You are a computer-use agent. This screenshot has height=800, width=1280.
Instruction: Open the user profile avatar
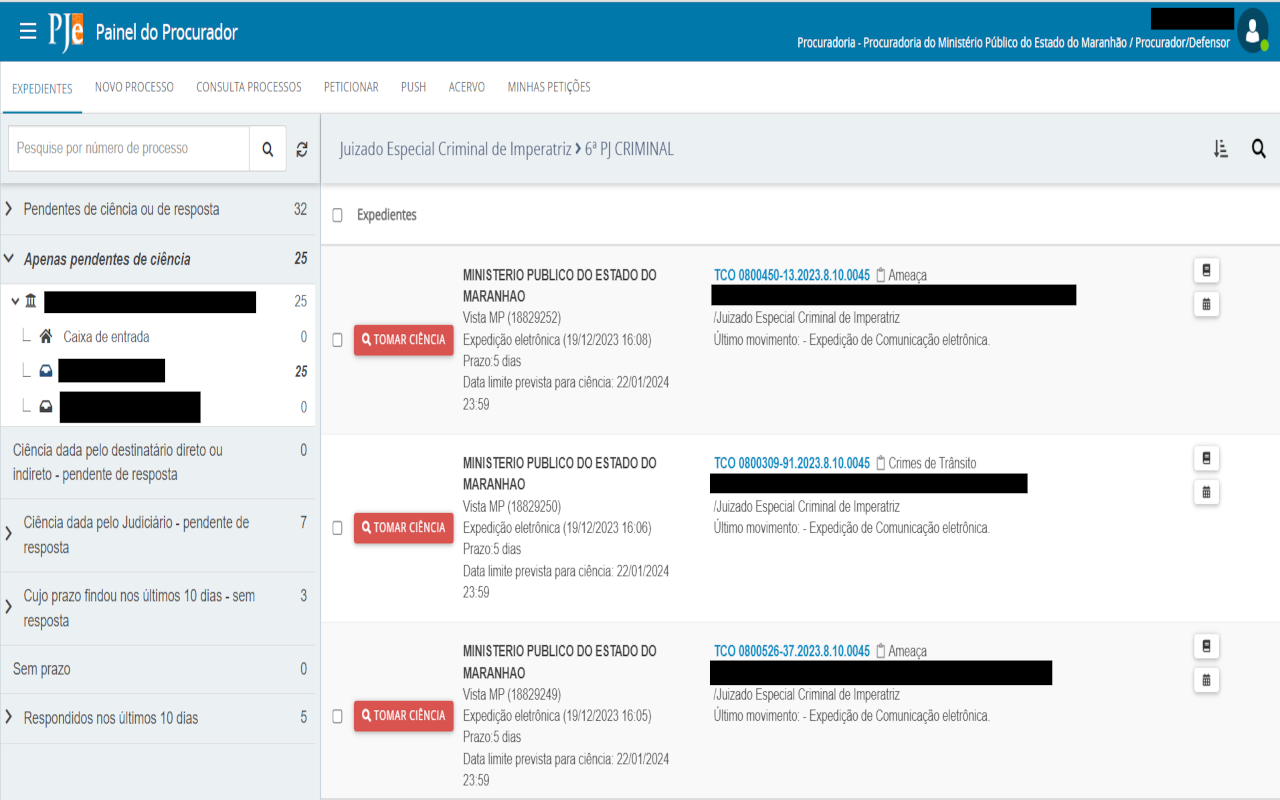pos(1252,31)
